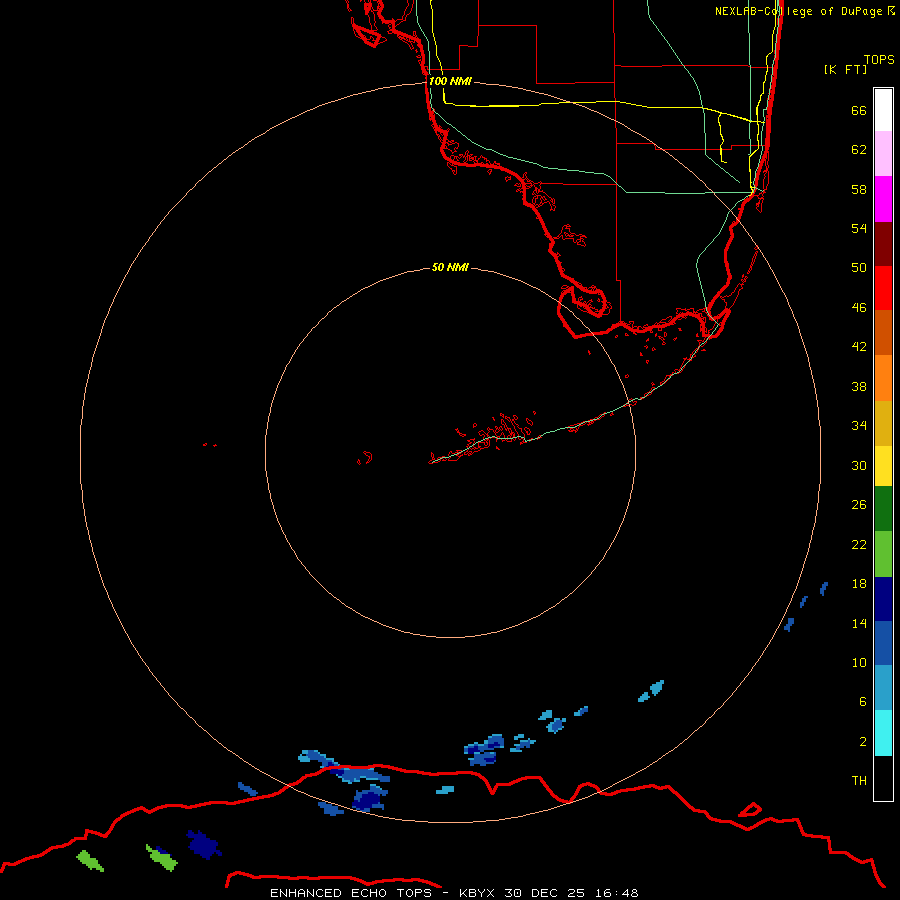Screen dimensions: 900x900
Task: Click the bright red legend swatch
Action: click(x=883, y=288)
